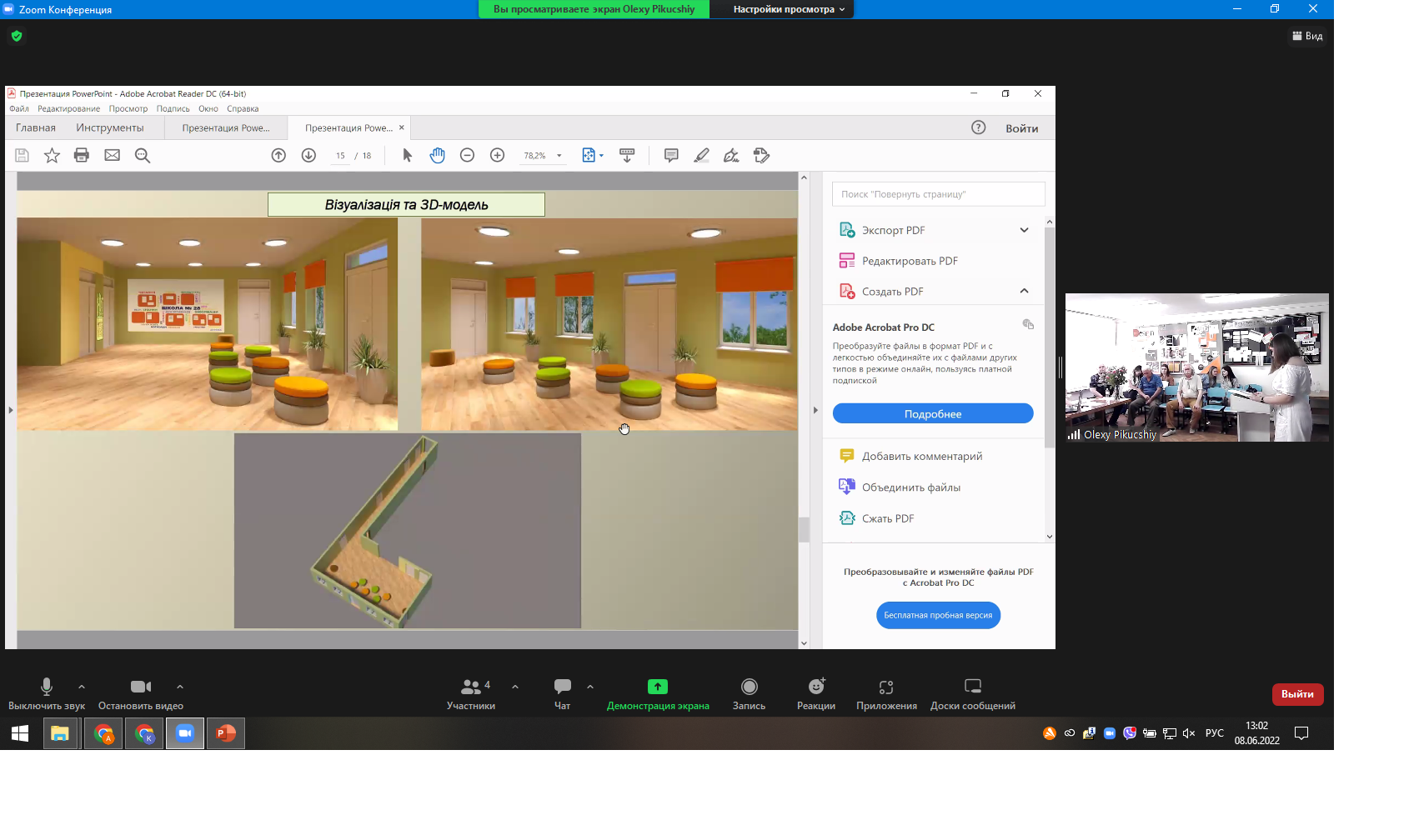This screenshot has width=1409, height=840.
Task: Open Реакции reactions panel
Action: click(816, 693)
